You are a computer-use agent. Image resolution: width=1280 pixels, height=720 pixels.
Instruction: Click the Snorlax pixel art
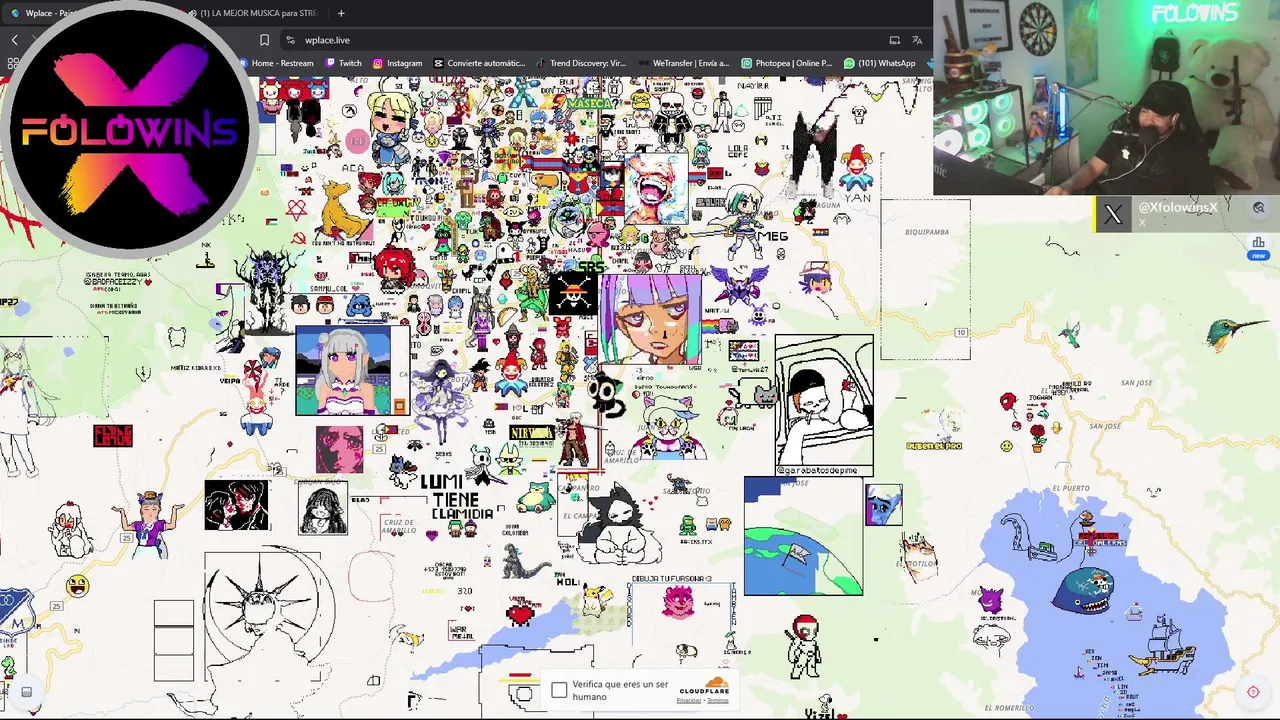536,495
